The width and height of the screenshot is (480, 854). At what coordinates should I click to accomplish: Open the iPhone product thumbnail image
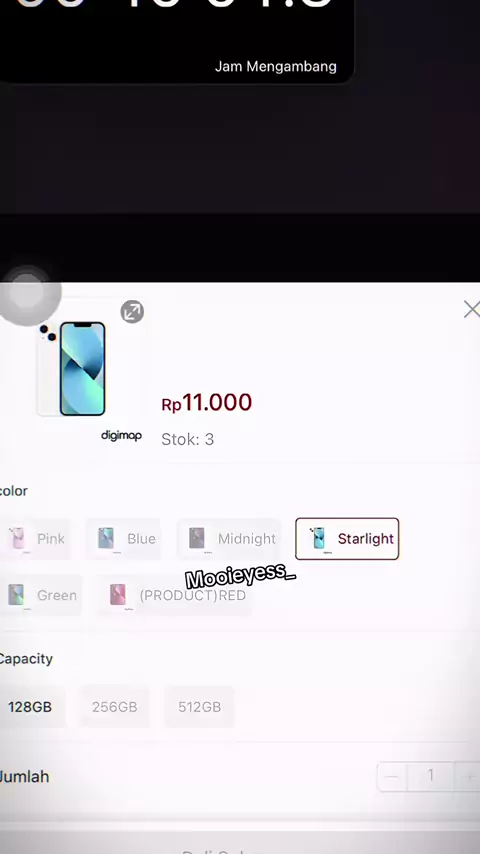(72, 369)
